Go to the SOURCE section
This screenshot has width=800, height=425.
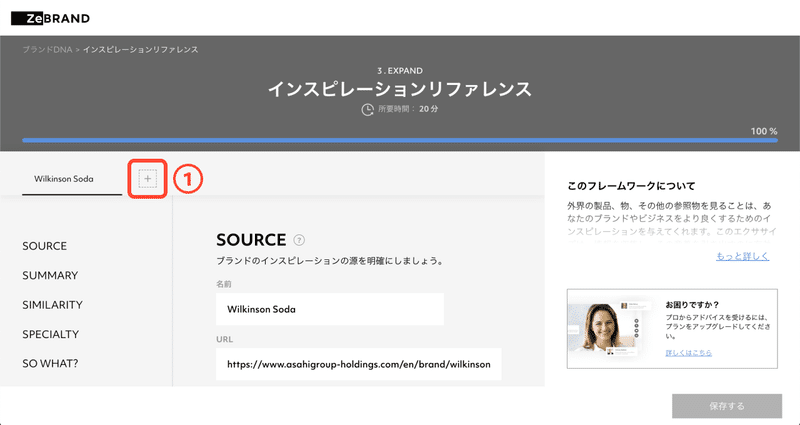coord(44,246)
